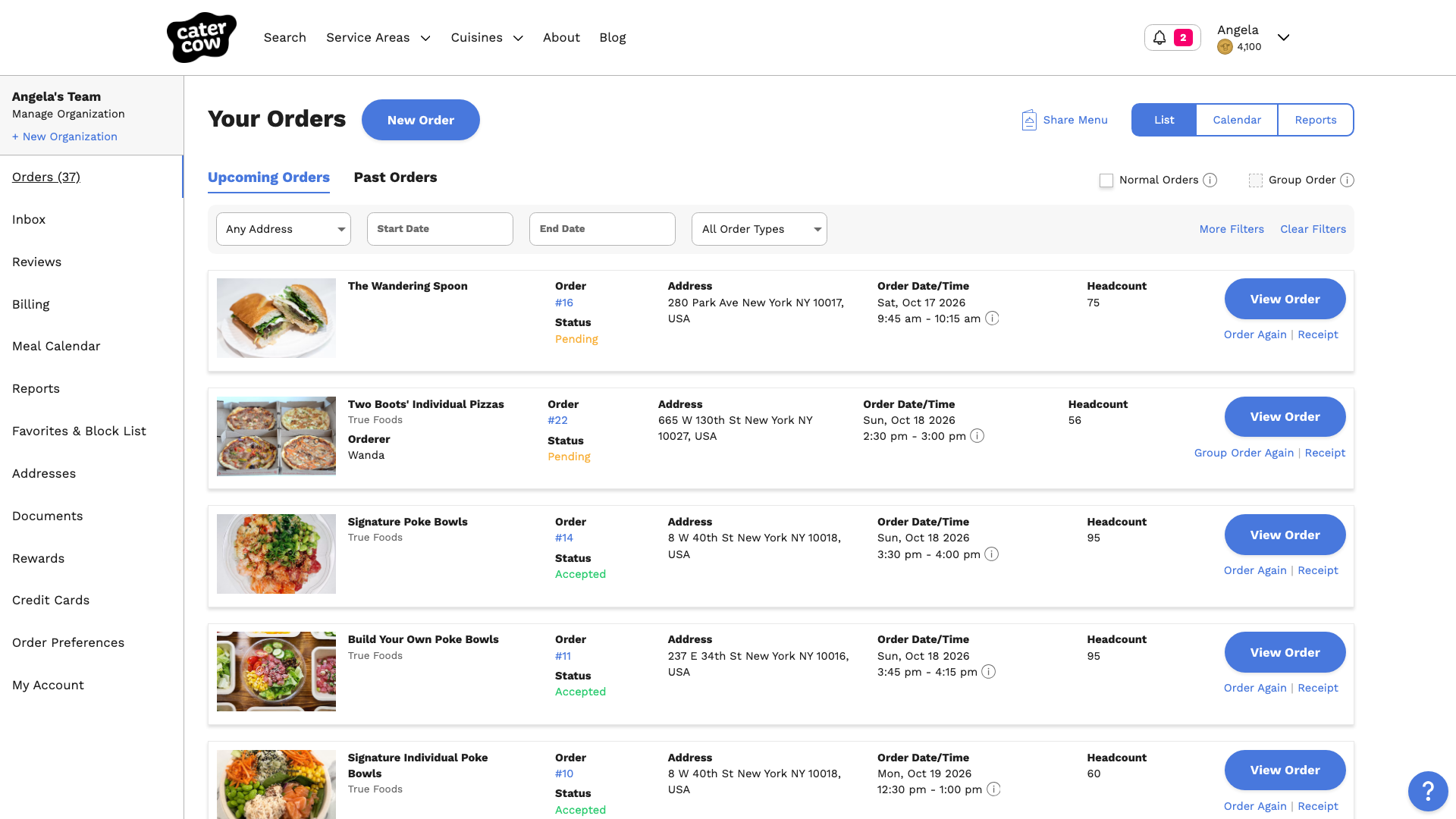Open Angela's account dropdown chevron

click(1283, 37)
